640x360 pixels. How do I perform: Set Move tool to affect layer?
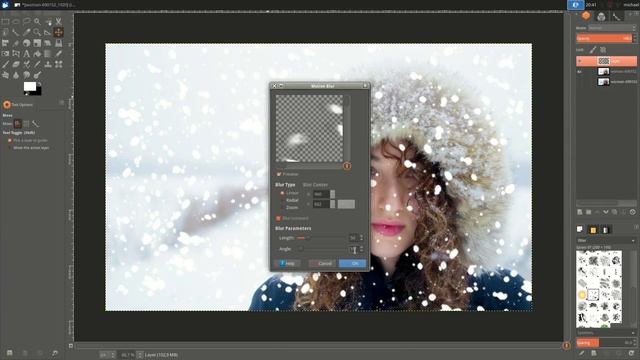click(18, 124)
